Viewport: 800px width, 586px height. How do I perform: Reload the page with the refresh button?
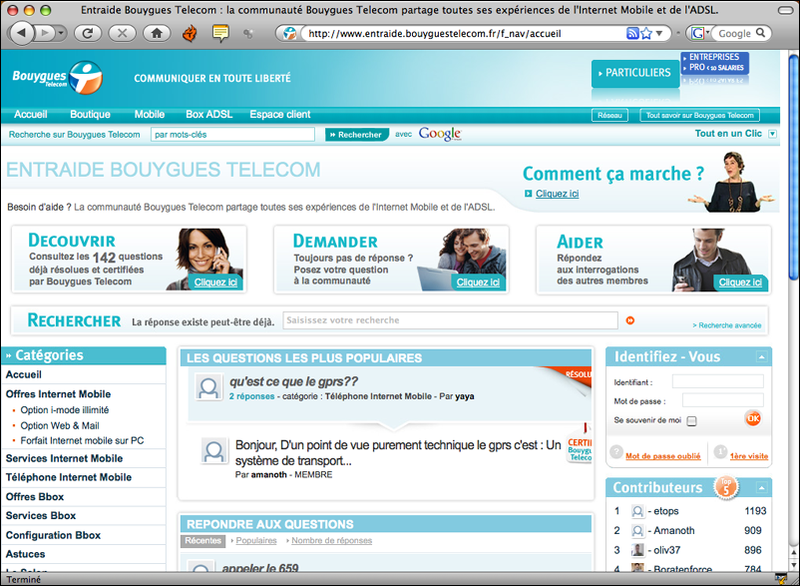88,33
